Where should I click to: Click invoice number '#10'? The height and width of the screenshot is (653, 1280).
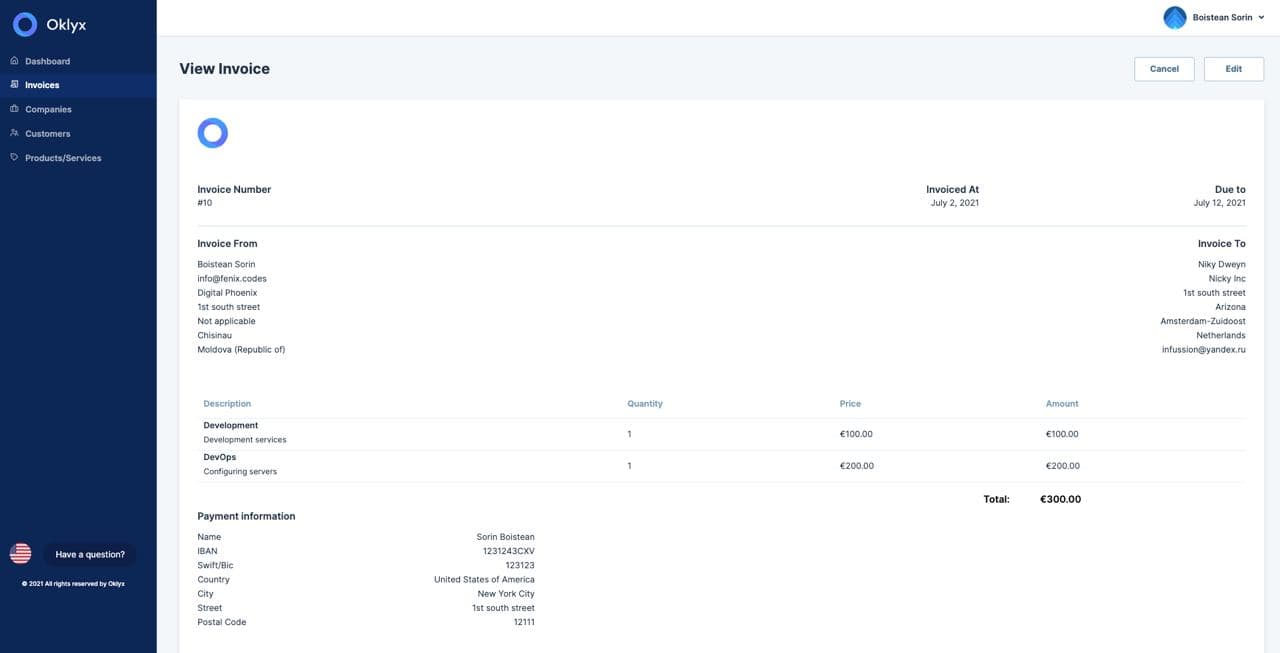(205, 203)
